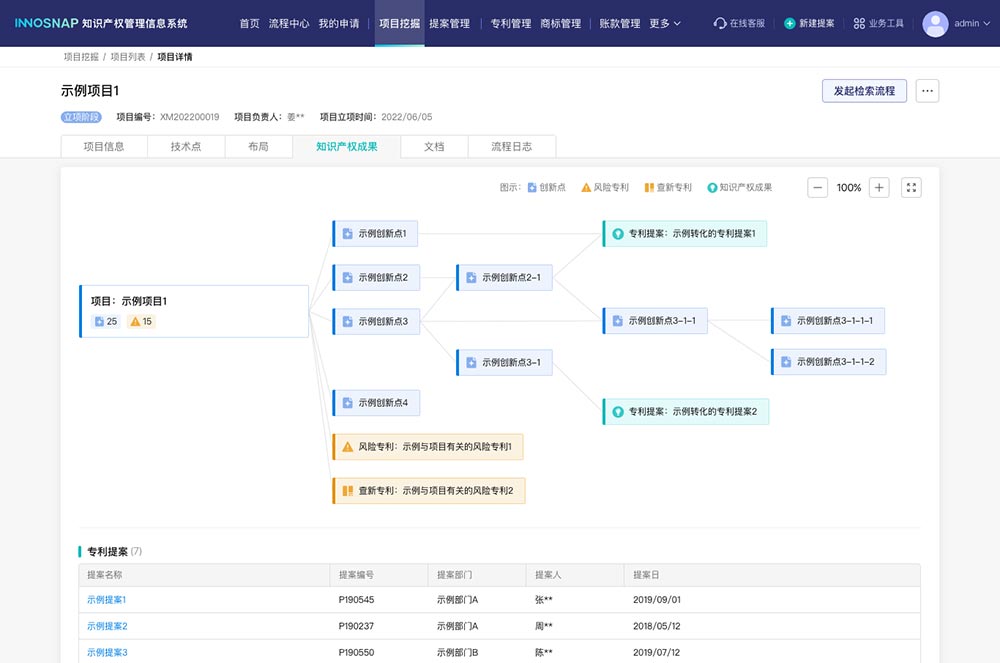This screenshot has height=663, width=1000.
Task: Open the admin account dropdown
Action: [x=972, y=23]
